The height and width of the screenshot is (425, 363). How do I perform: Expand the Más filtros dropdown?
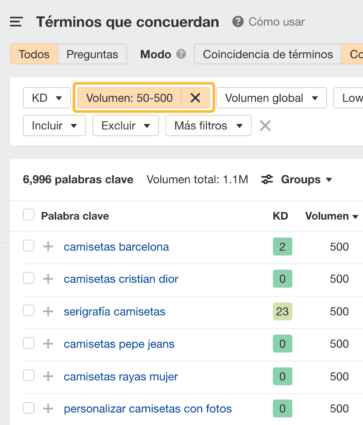[208, 126]
